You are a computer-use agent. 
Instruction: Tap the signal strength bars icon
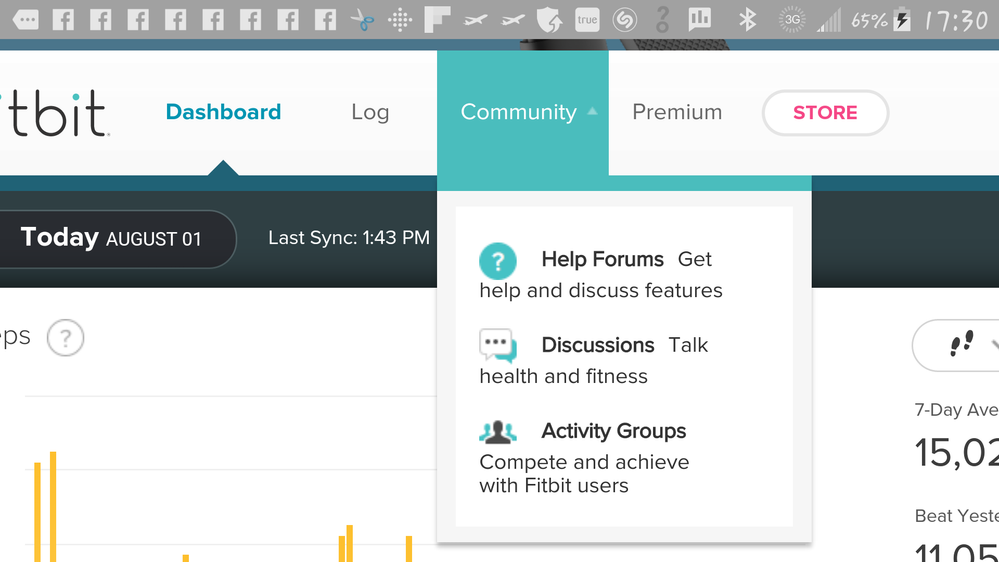coord(829,20)
